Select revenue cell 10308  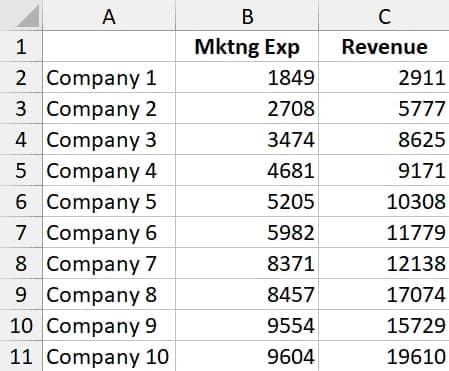tap(384, 201)
